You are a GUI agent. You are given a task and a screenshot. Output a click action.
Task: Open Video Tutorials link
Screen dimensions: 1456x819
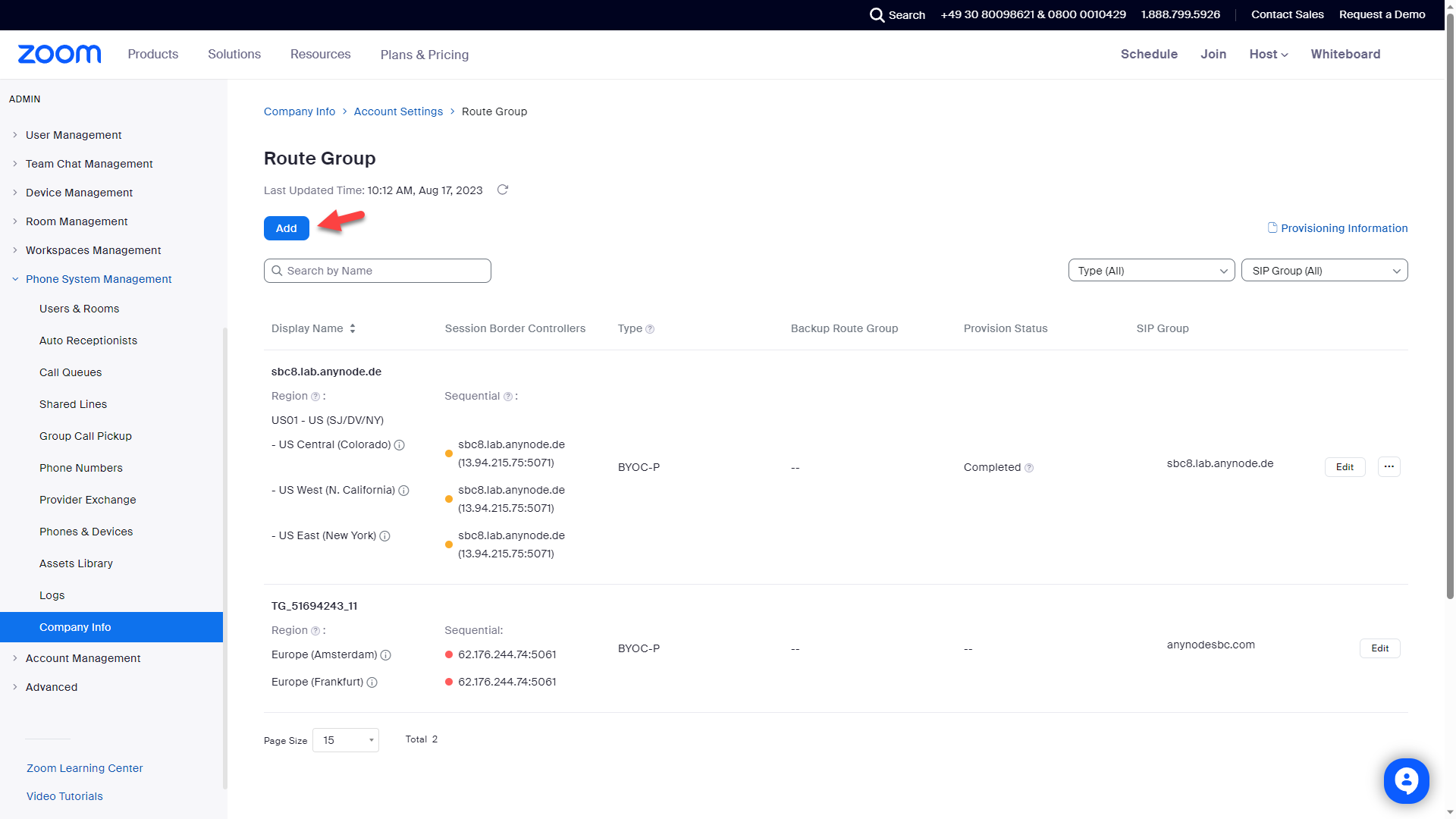64,796
